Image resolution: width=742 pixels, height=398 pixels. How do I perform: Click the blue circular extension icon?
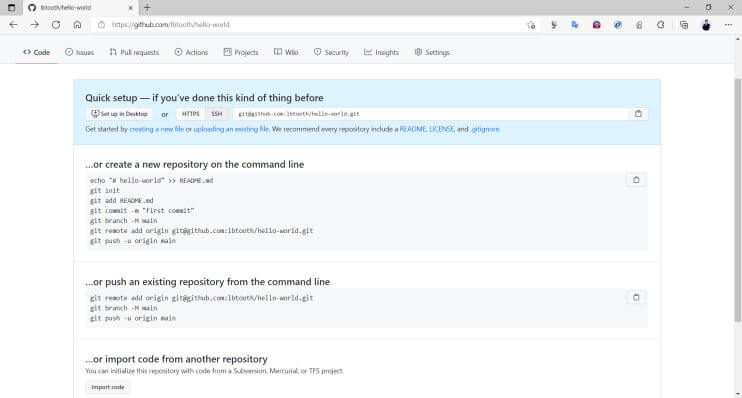[x=618, y=25]
